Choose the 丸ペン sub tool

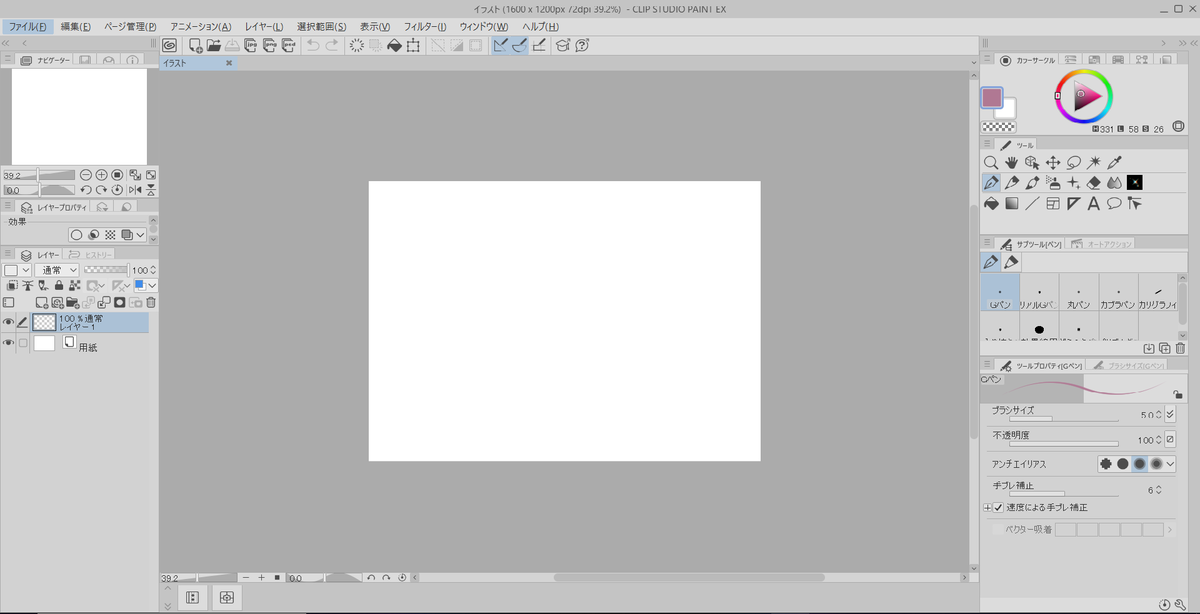click(1078, 296)
